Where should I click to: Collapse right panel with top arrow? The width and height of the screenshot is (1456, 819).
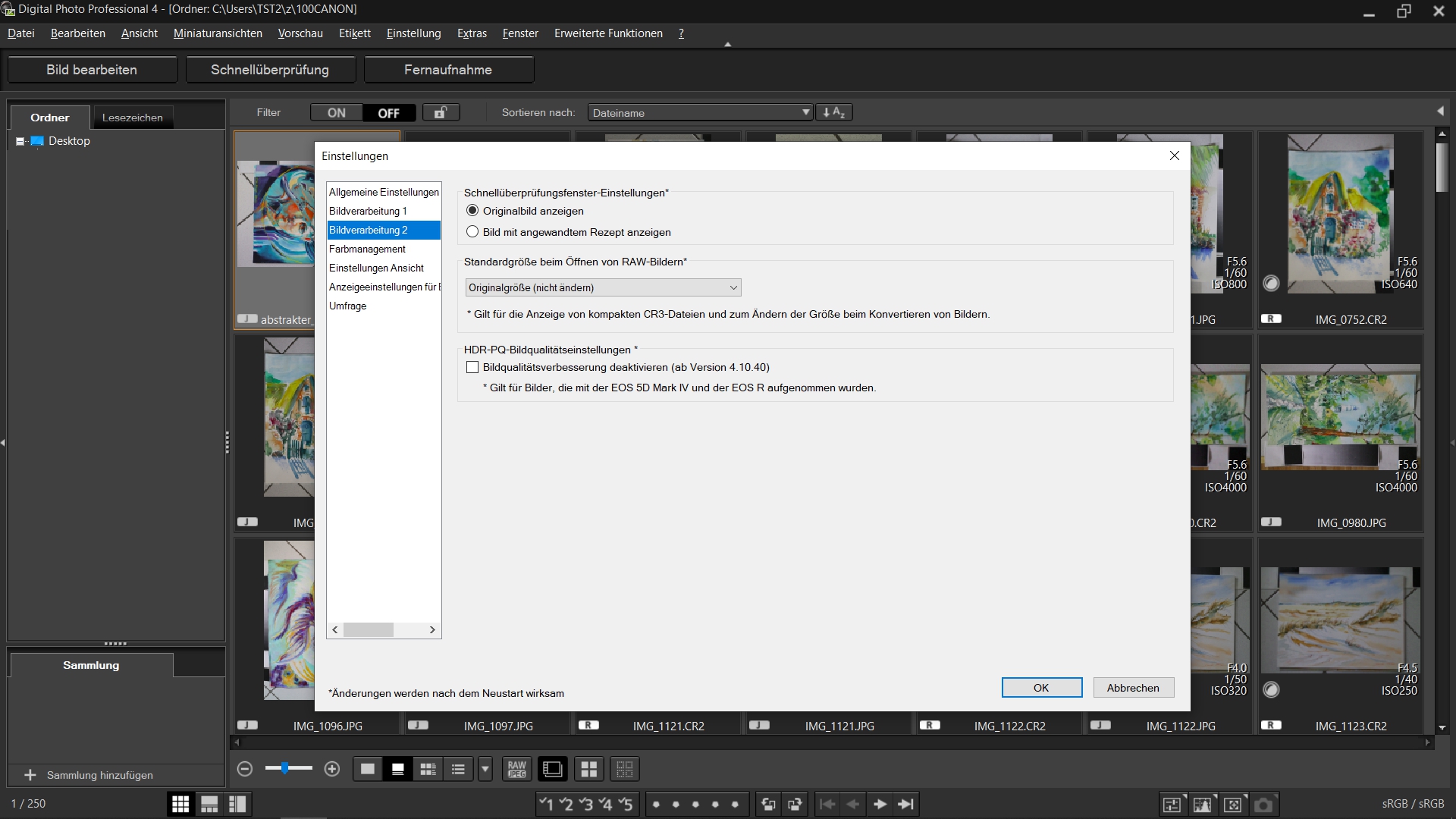point(1440,111)
